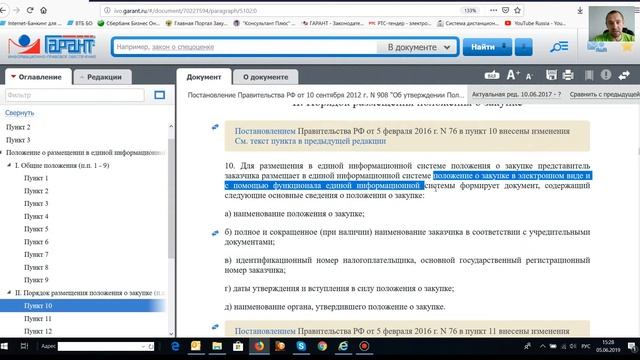
Task: Open Microsoft Store from the taskbar
Action: 238,346
